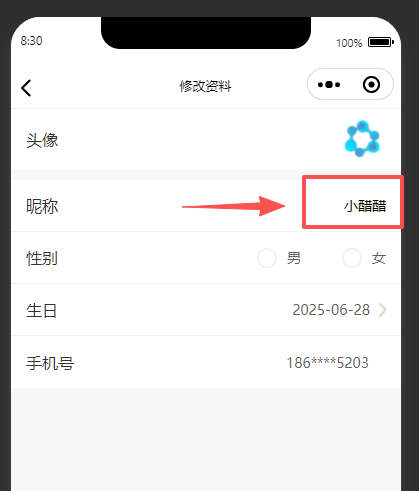Tap the 男 gender label text
This screenshot has height=491, width=419.
[x=294, y=258]
